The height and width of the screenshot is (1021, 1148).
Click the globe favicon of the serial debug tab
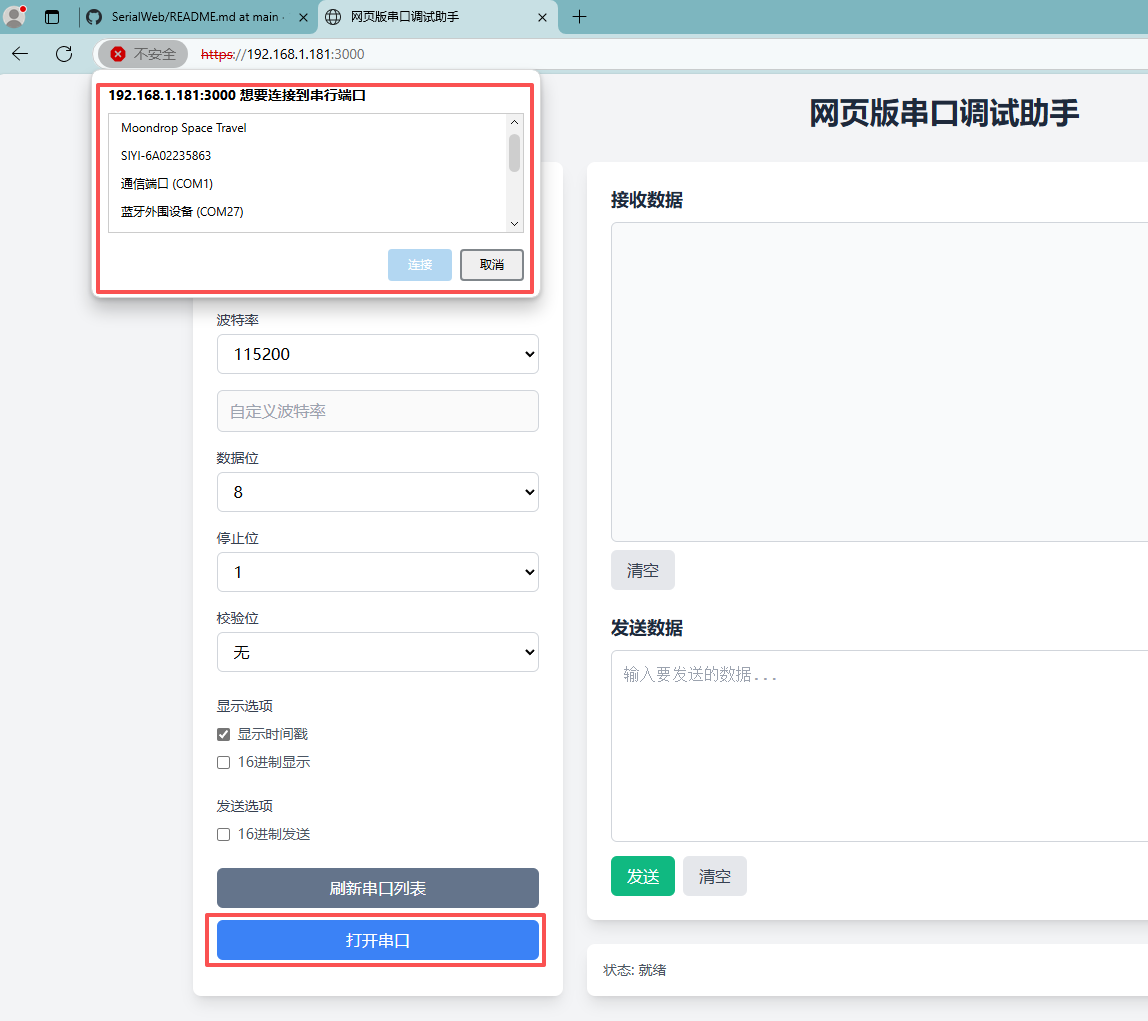[333, 17]
